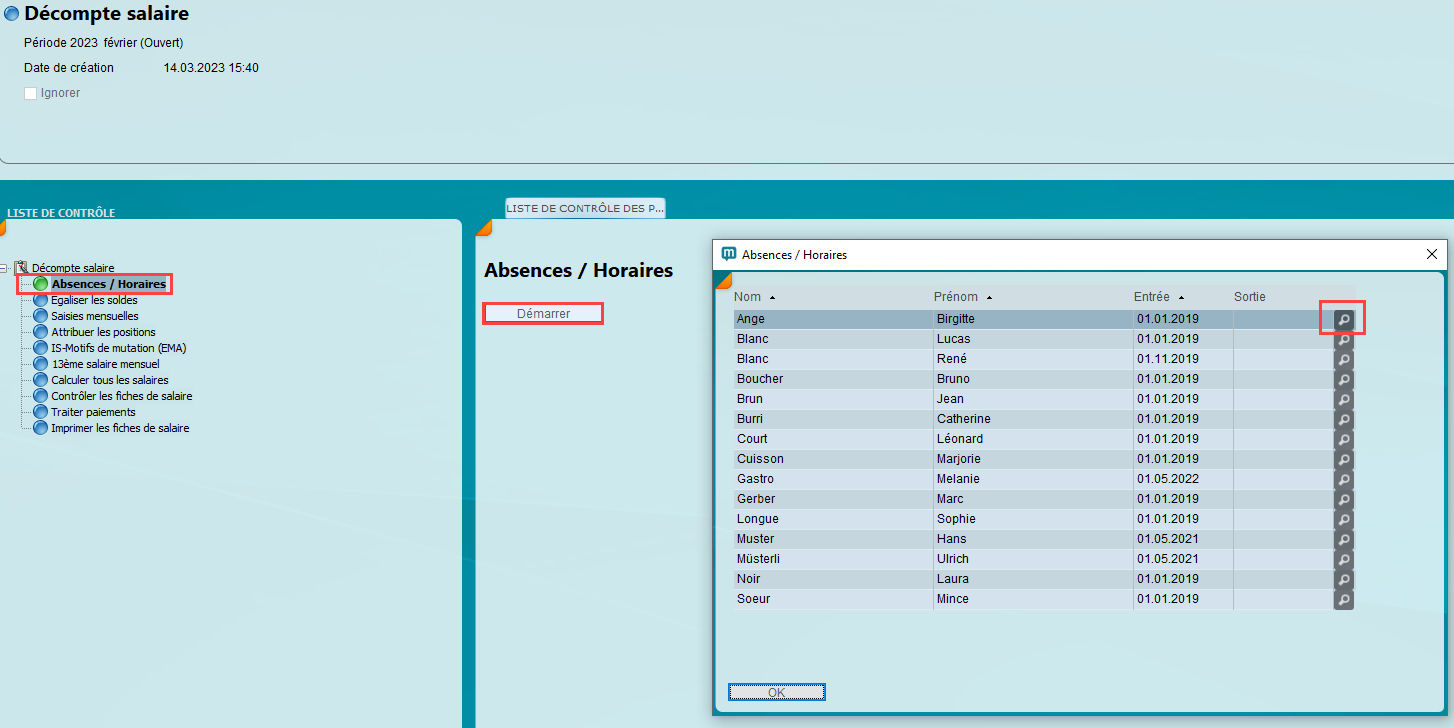The height and width of the screenshot is (728, 1454).
Task: Switch to the LISTE DE CONTRÔLE DES P... tab
Action: [585, 208]
